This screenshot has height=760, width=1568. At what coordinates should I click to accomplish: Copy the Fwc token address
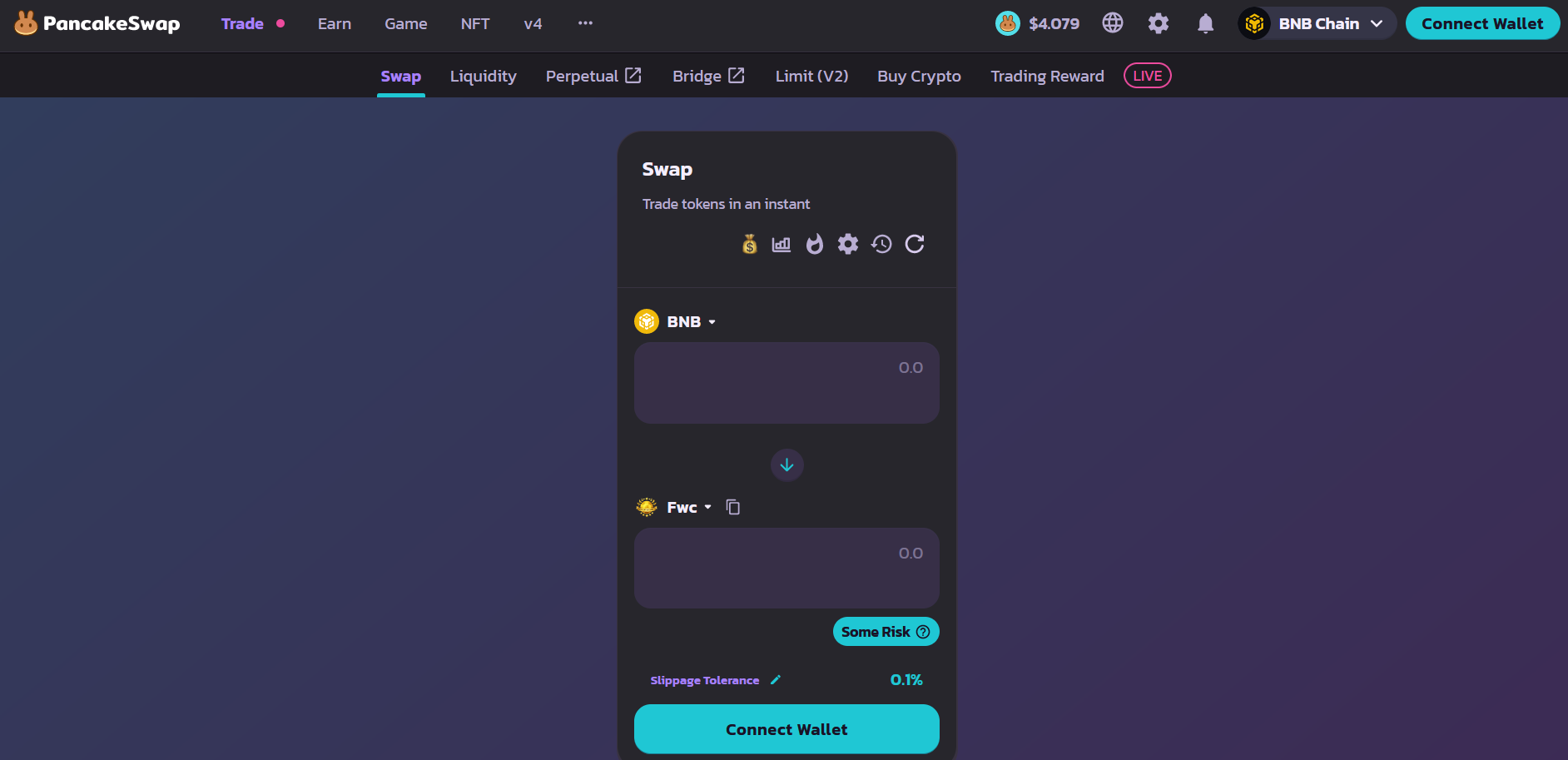733,507
